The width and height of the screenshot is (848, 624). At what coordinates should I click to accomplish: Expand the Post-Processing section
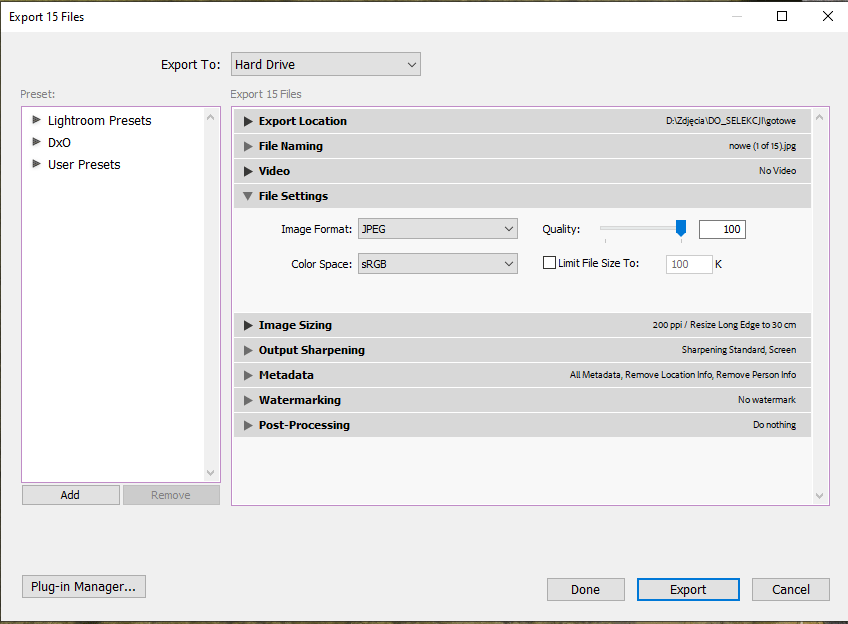[x=249, y=425]
